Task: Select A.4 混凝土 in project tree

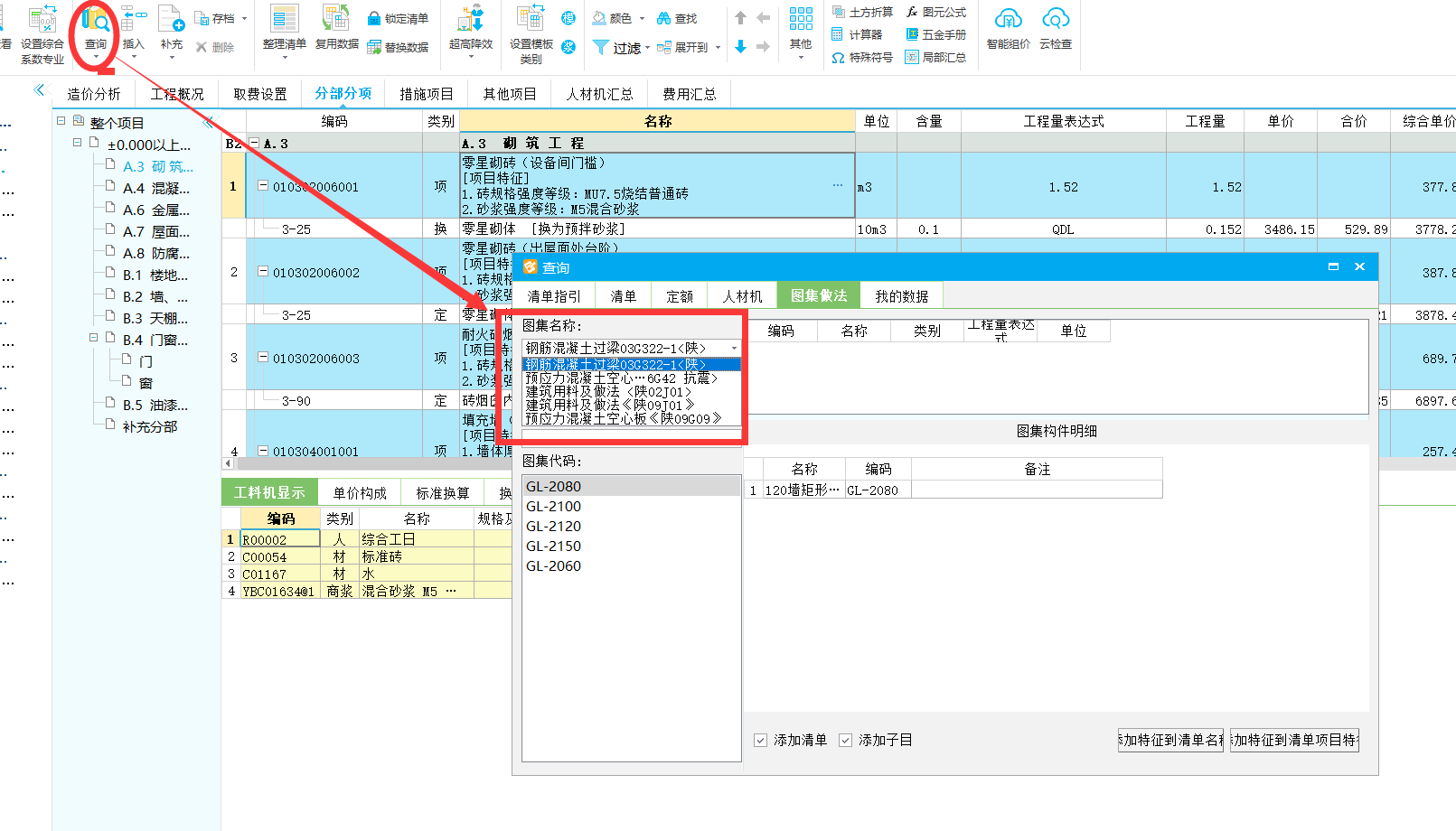Action: point(156,188)
